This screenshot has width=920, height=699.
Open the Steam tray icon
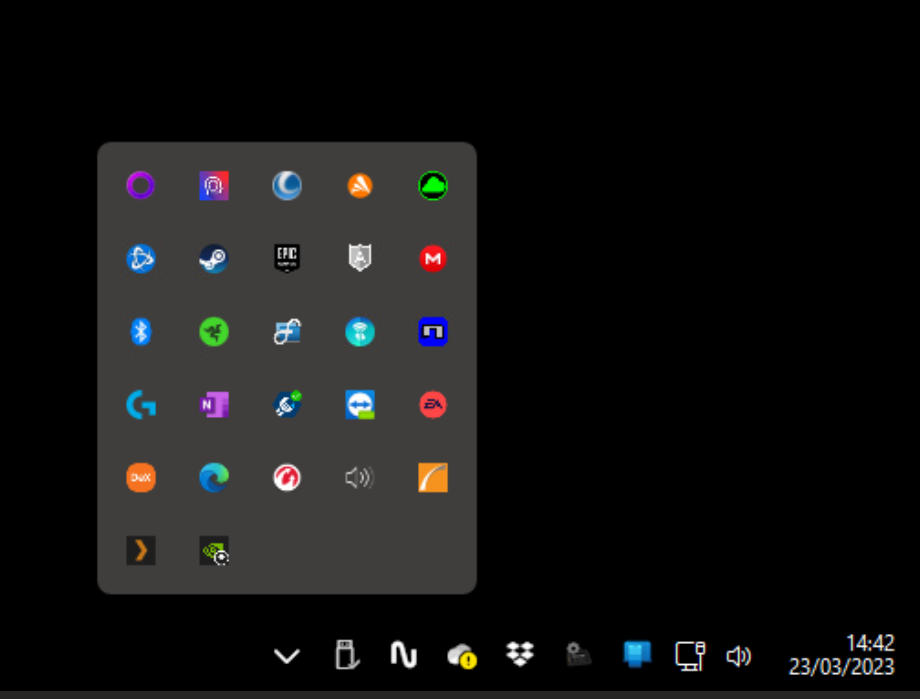click(214, 259)
